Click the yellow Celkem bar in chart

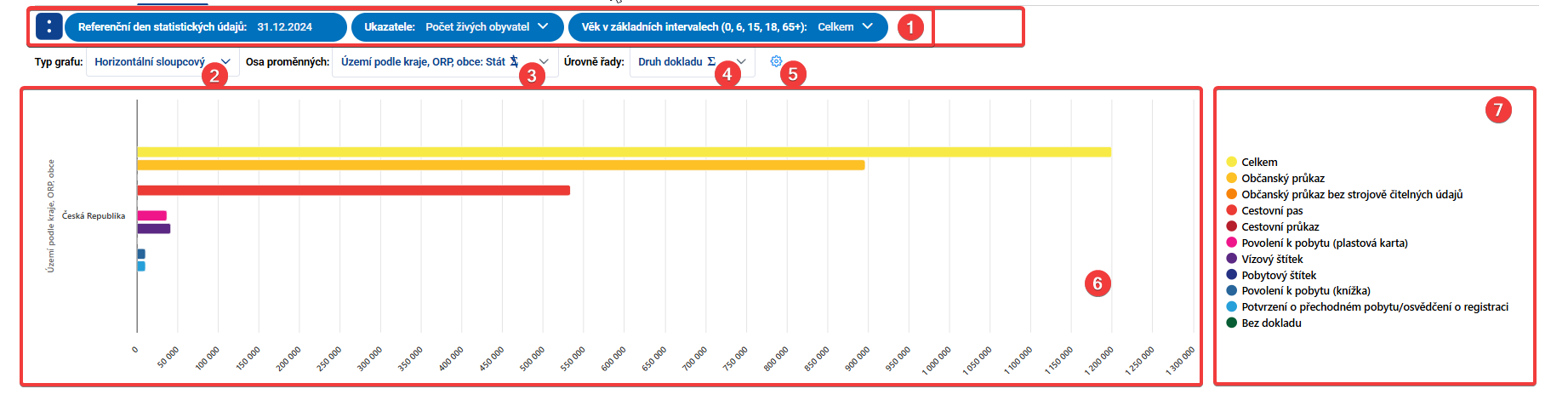(624, 152)
